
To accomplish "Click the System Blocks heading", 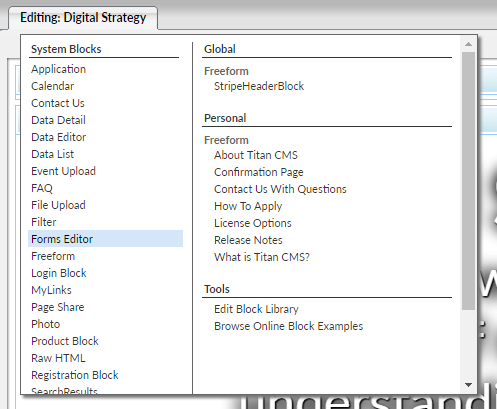I will coord(66,49).
